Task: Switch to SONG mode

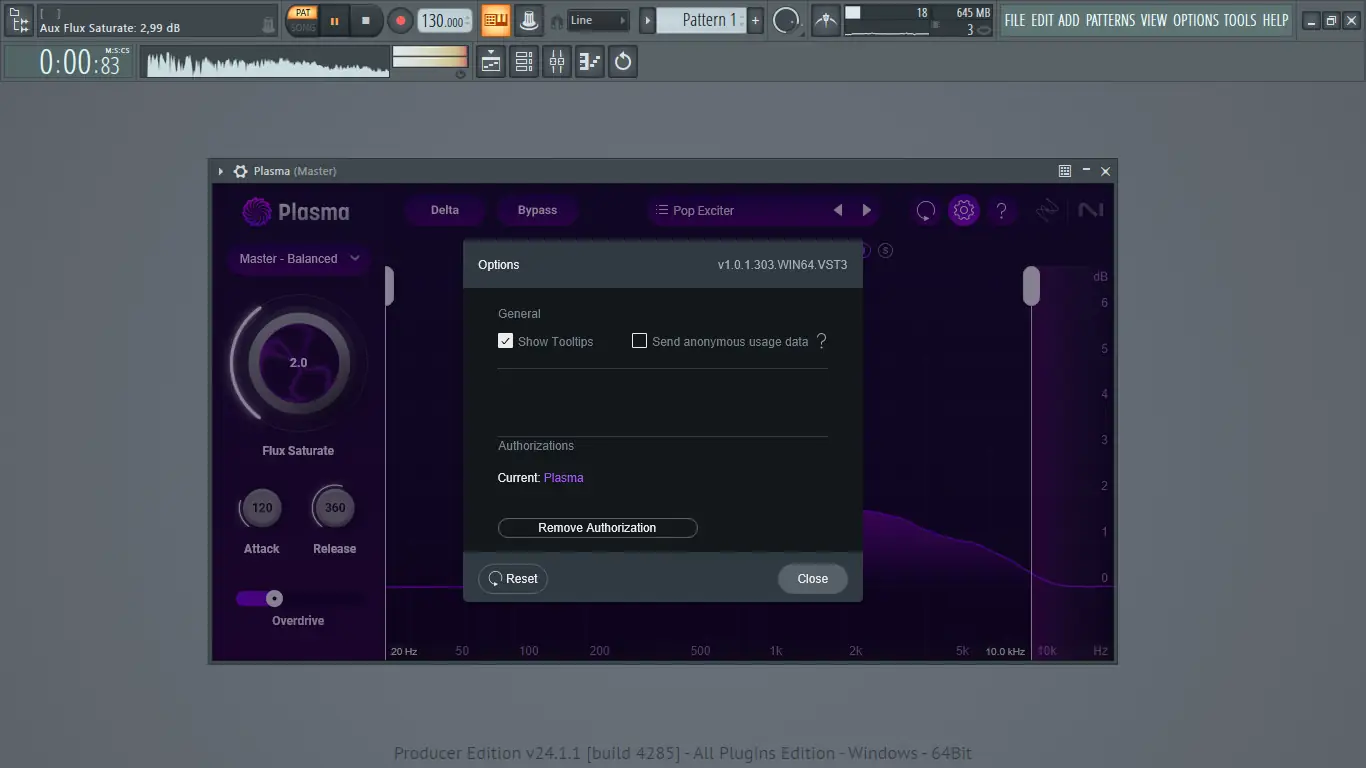Action: (x=303, y=28)
